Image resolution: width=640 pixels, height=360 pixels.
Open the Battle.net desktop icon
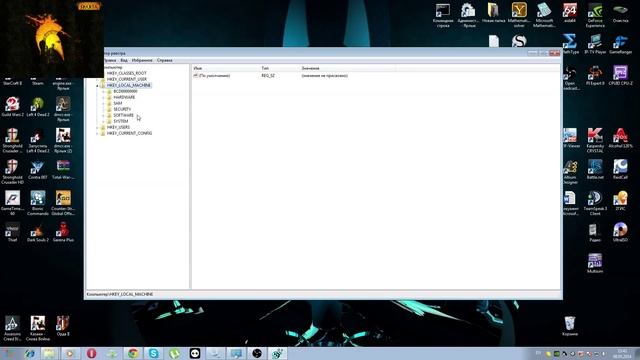click(x=595, y=170)
